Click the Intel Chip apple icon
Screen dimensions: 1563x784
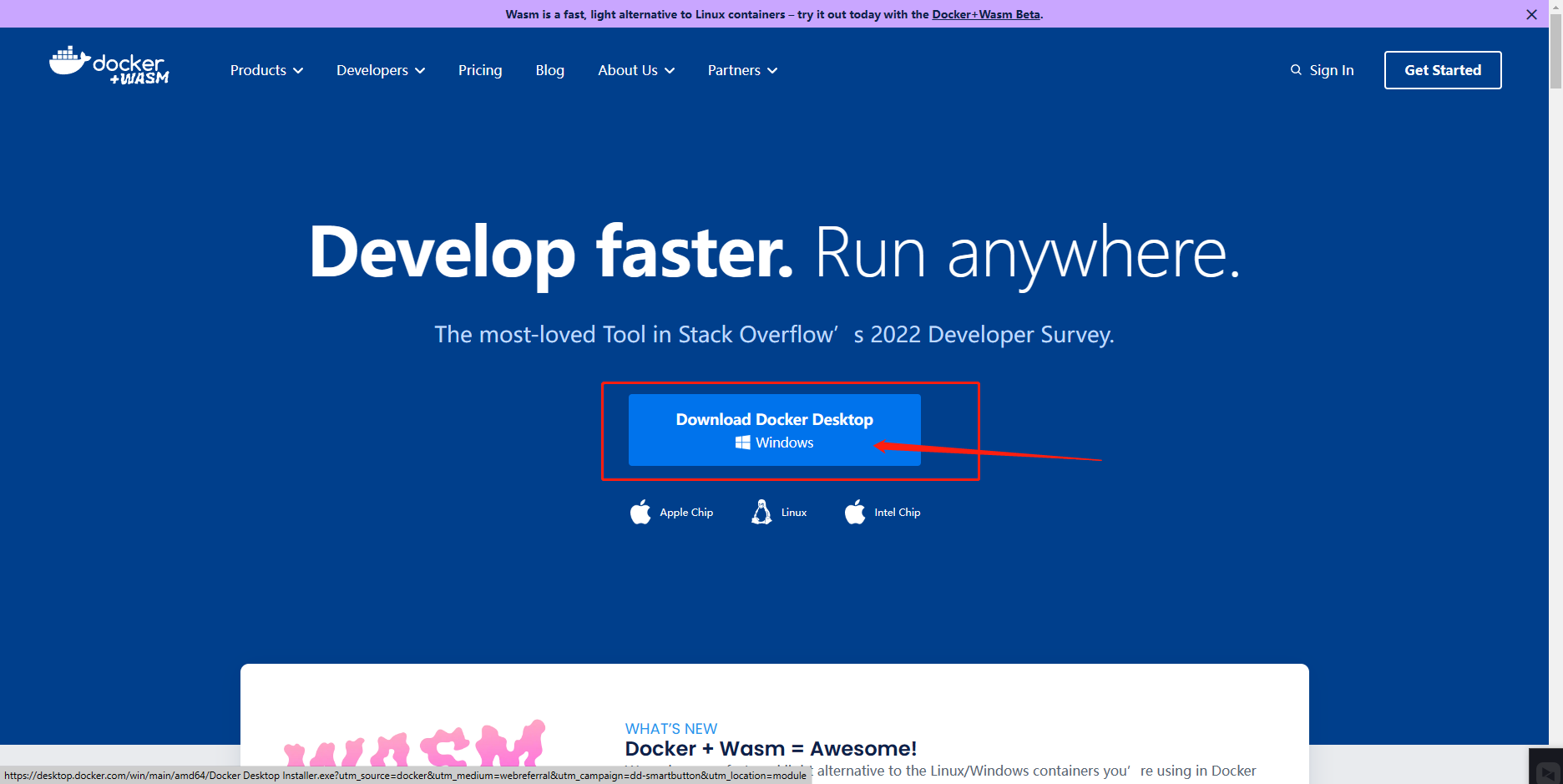click(x=855, y=512)
